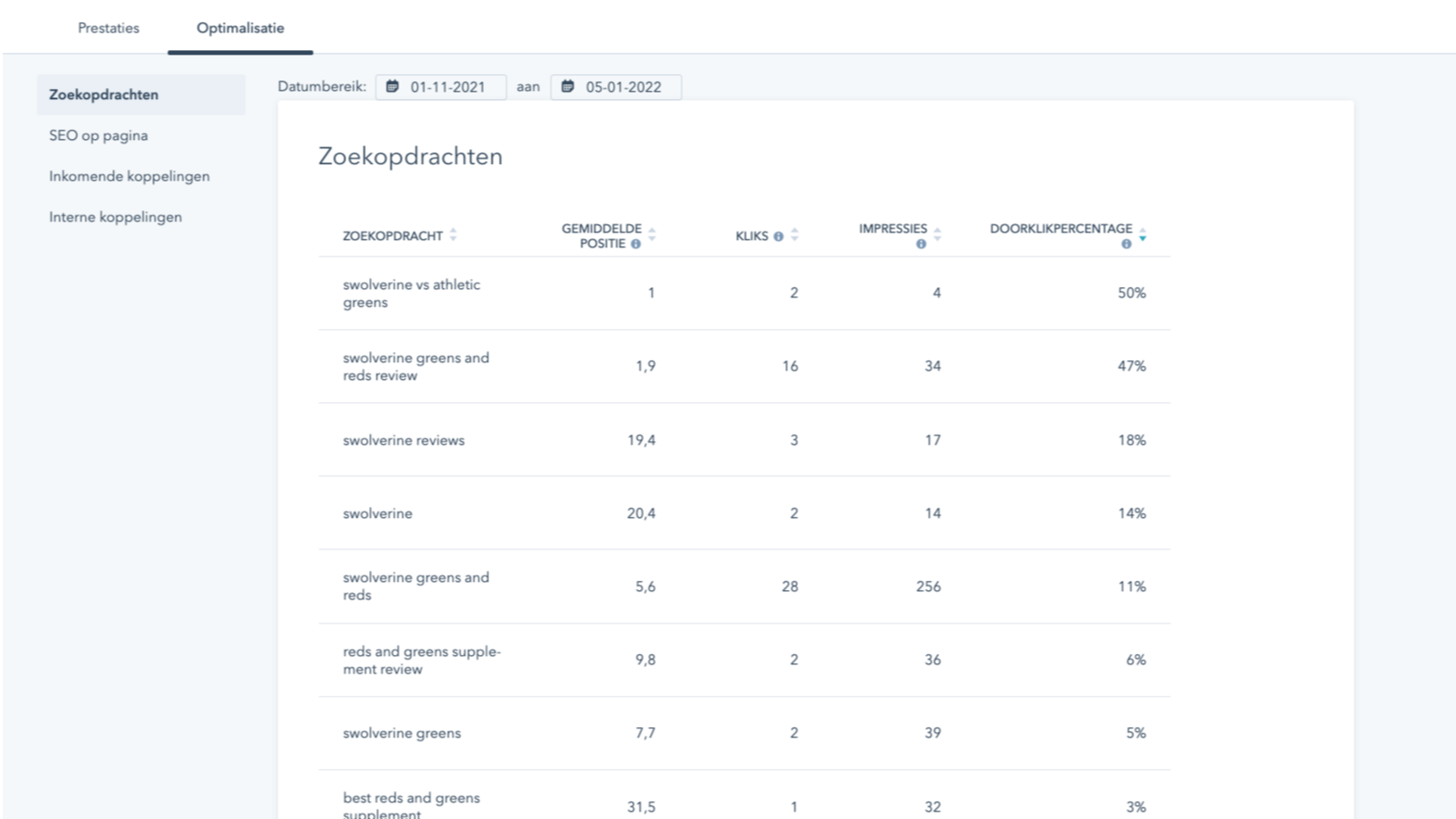Image resolution: width=1456 pixels, height=819 pixels.
Task: Click the 34 impressions value
Action: click(x=932, y=366)
